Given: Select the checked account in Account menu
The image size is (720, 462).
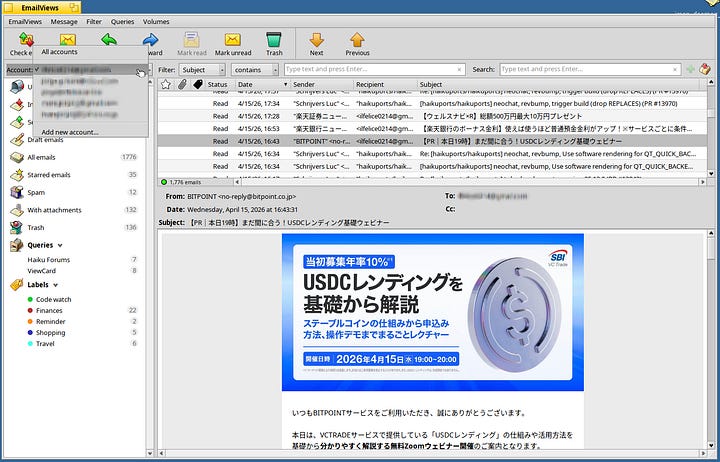Looking at the screenshot, I should click(x=90, y=70).
